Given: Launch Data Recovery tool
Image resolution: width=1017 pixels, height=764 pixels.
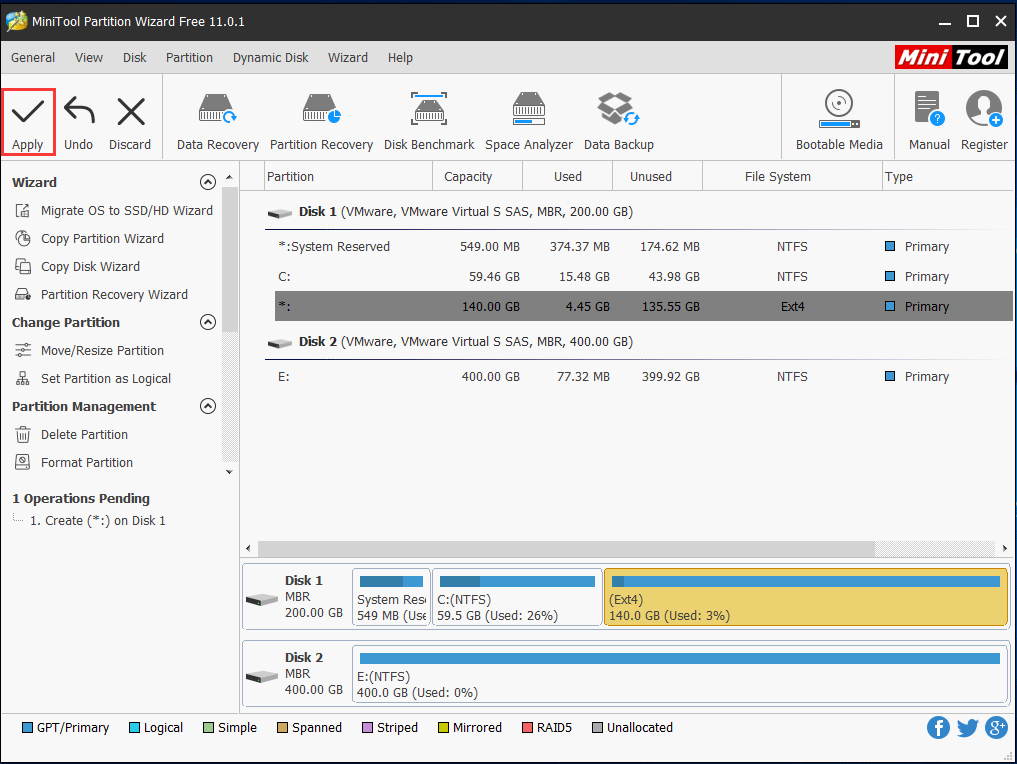Looking at the screenshot, I should (x=218, y=123).
